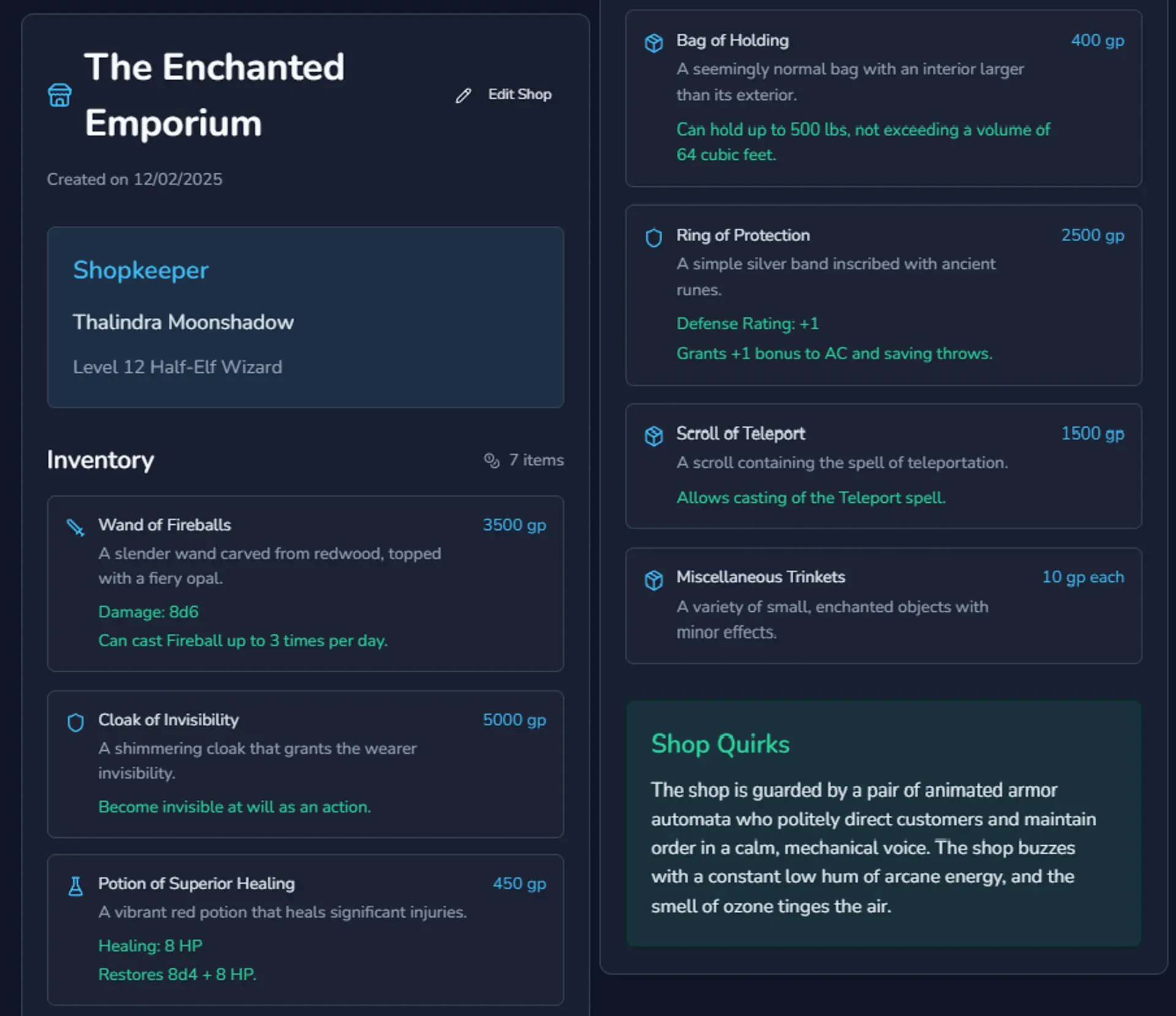Click the storefront icon beside the shop title

(x=59, y=94)
